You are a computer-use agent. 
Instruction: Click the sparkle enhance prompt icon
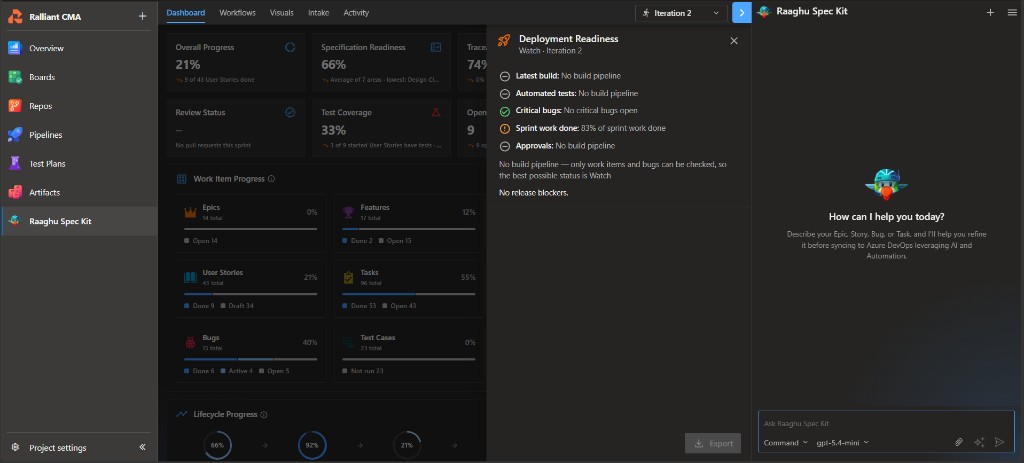tap(979, 442)
